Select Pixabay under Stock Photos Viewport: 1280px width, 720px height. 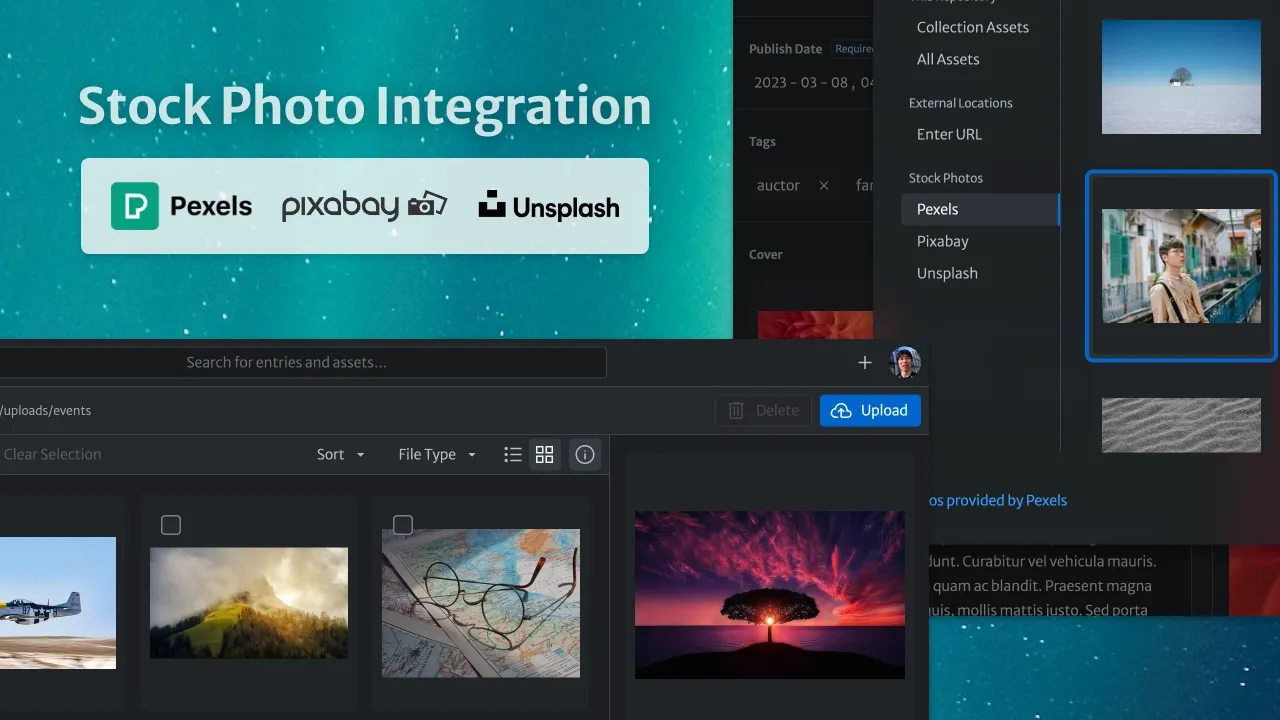point(943,241)
